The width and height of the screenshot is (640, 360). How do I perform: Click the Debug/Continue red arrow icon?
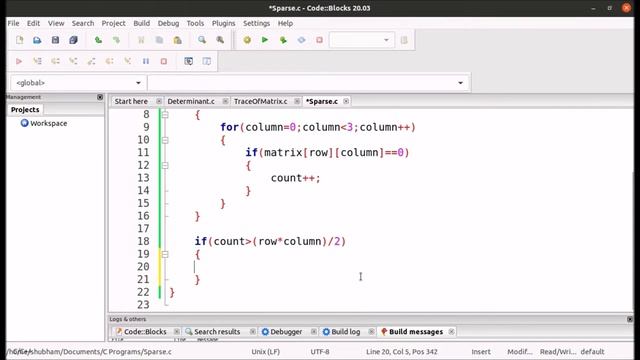(x=19, y=61)
